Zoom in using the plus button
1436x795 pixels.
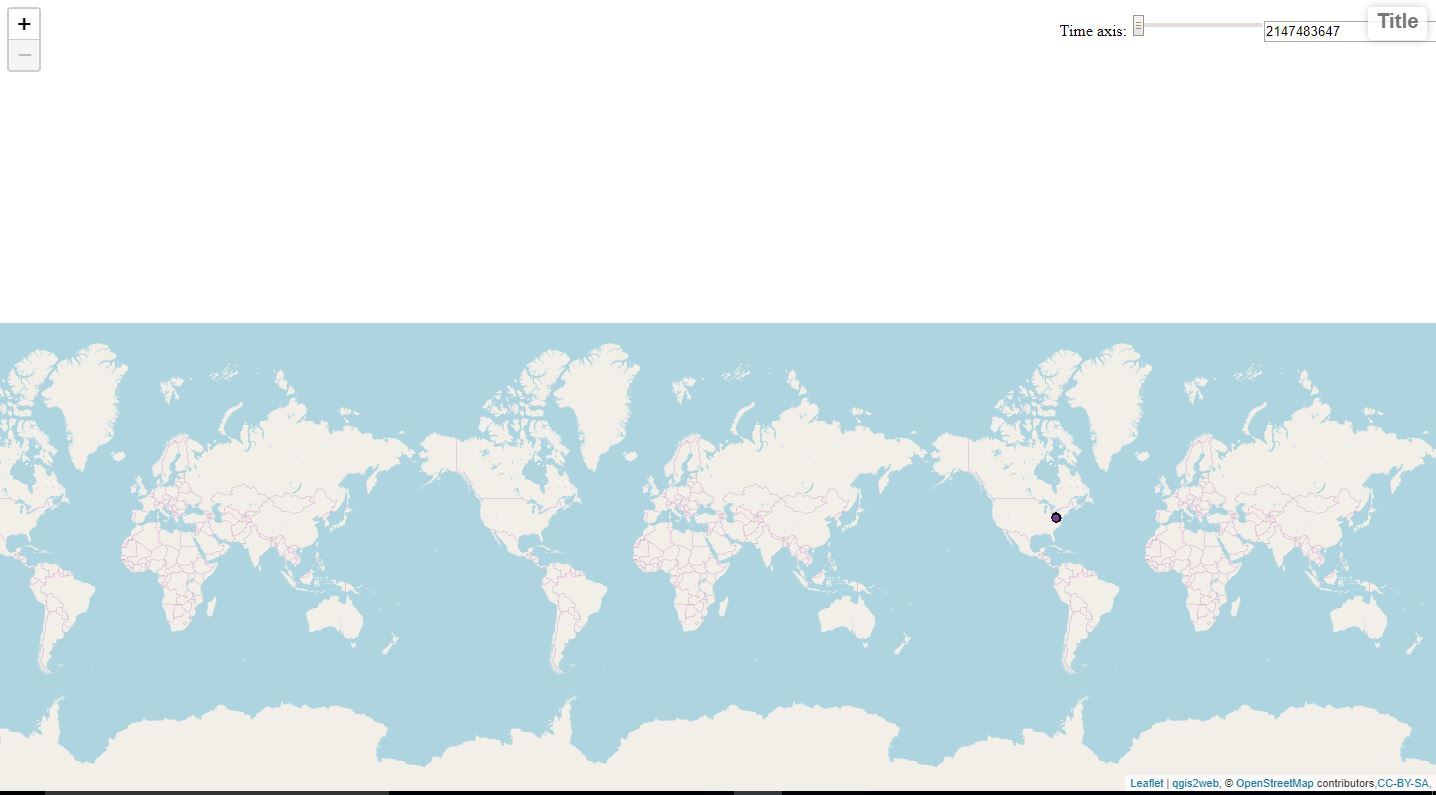(23, 23)
